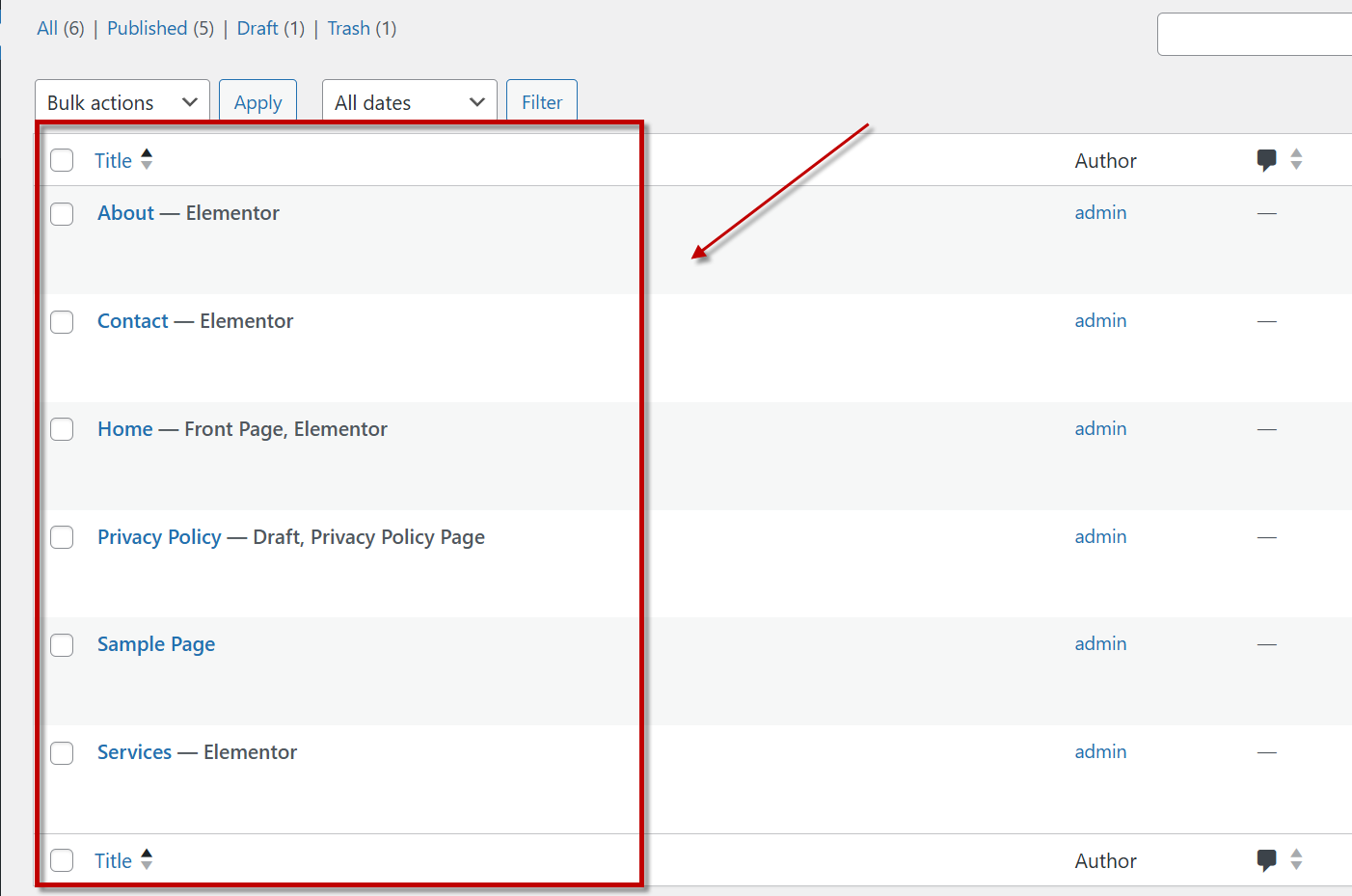Click the comments bubble icon in header

[1266, 160]
